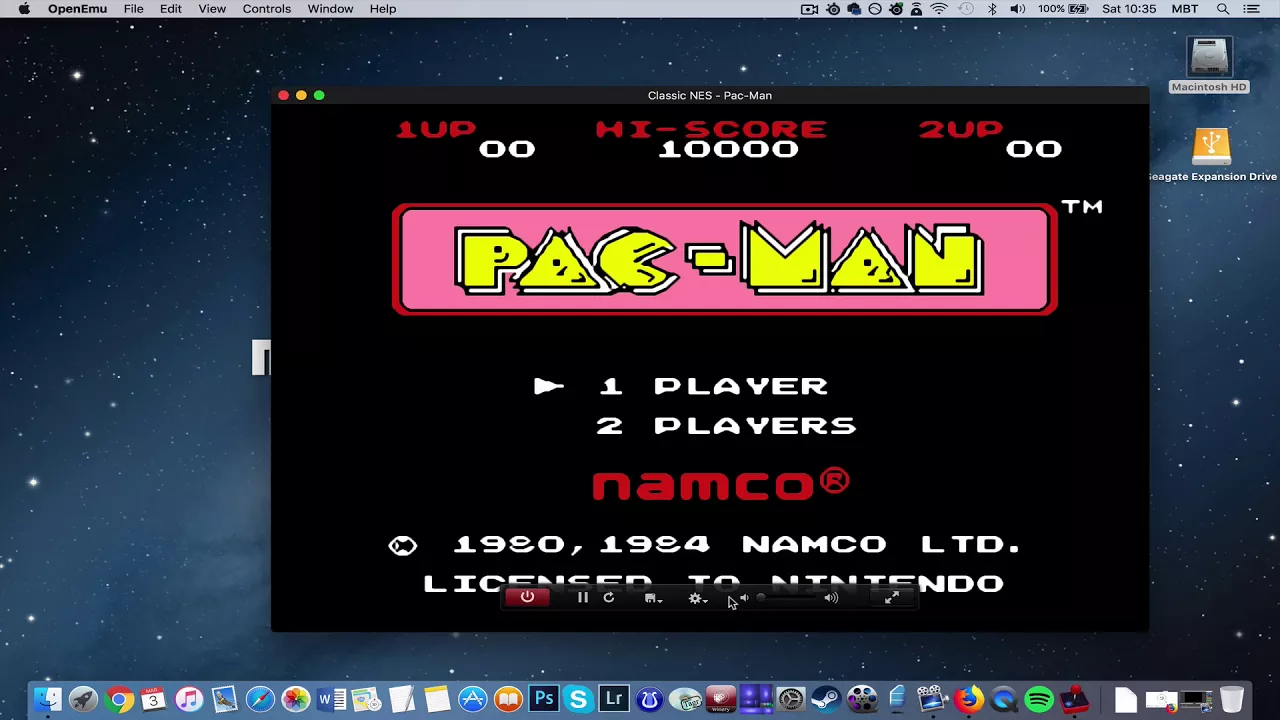This screenshot has width=1280, height=720.
Task: Open the Apple menu
Action: [x=23, y=9]
